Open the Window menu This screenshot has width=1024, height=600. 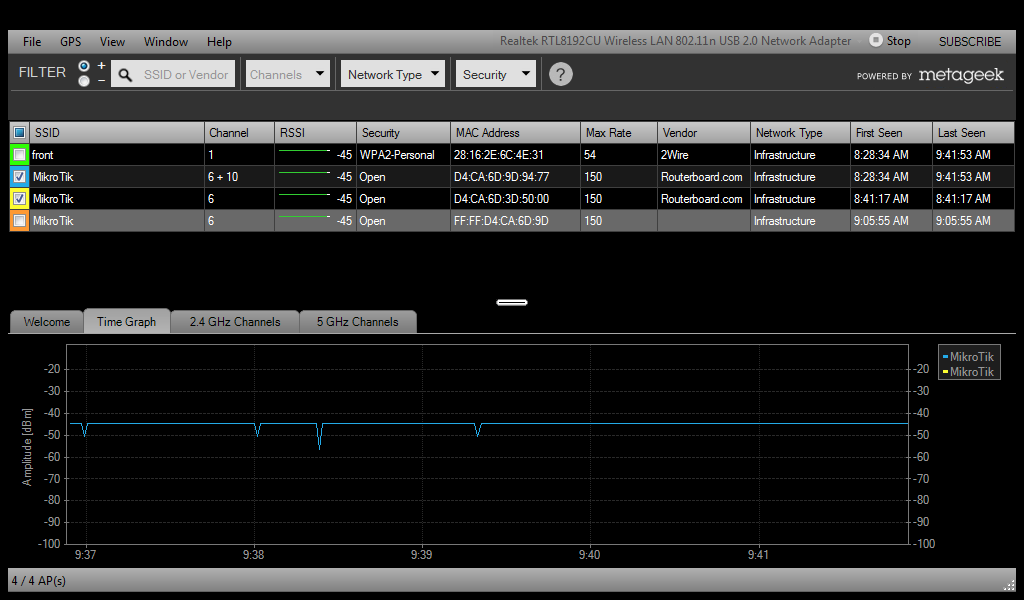166,41
